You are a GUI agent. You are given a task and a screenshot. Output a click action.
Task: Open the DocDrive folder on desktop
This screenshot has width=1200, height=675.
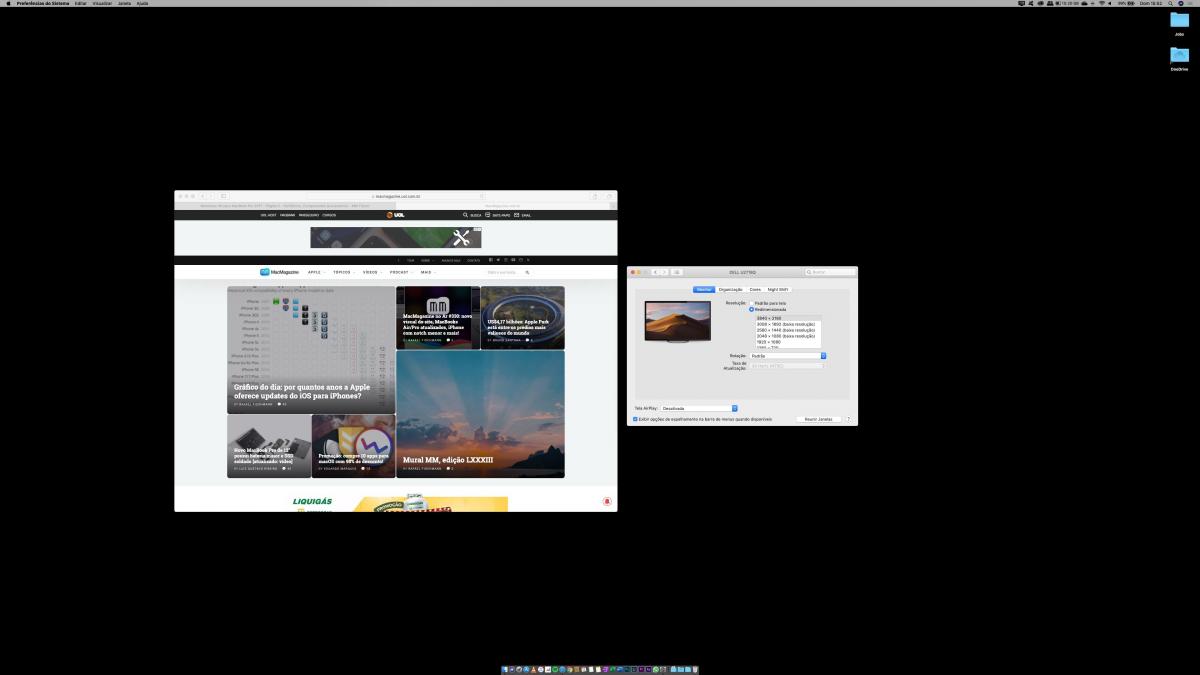1179,58
